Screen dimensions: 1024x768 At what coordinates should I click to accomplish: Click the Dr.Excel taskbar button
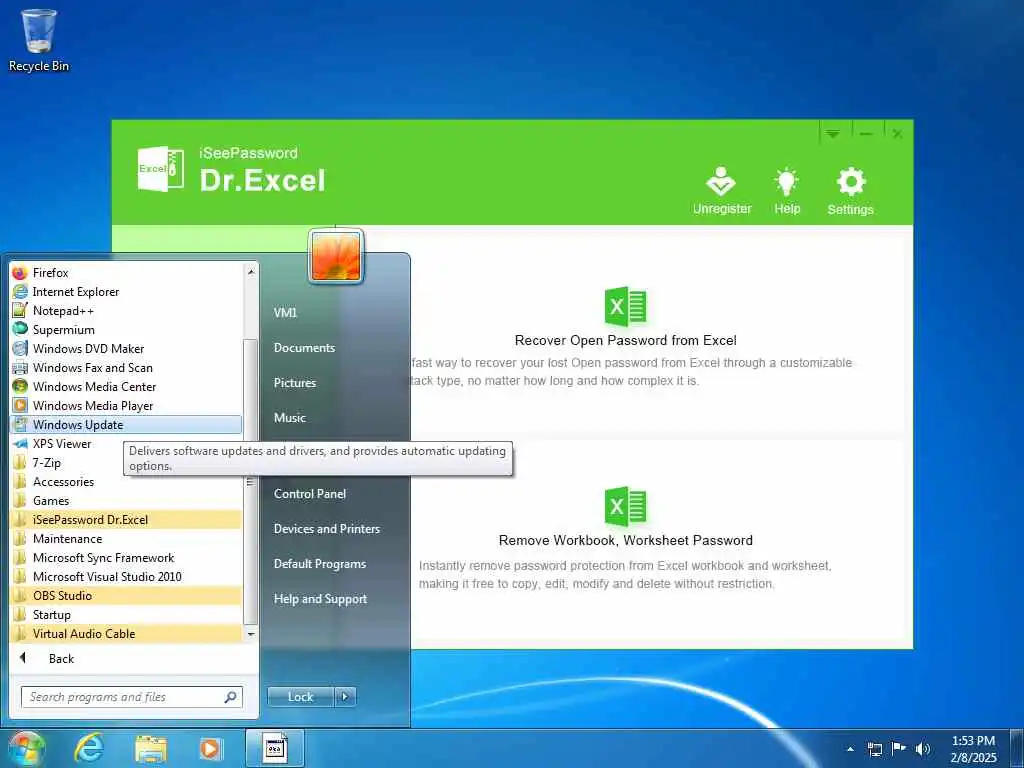(x=275, y=748)
